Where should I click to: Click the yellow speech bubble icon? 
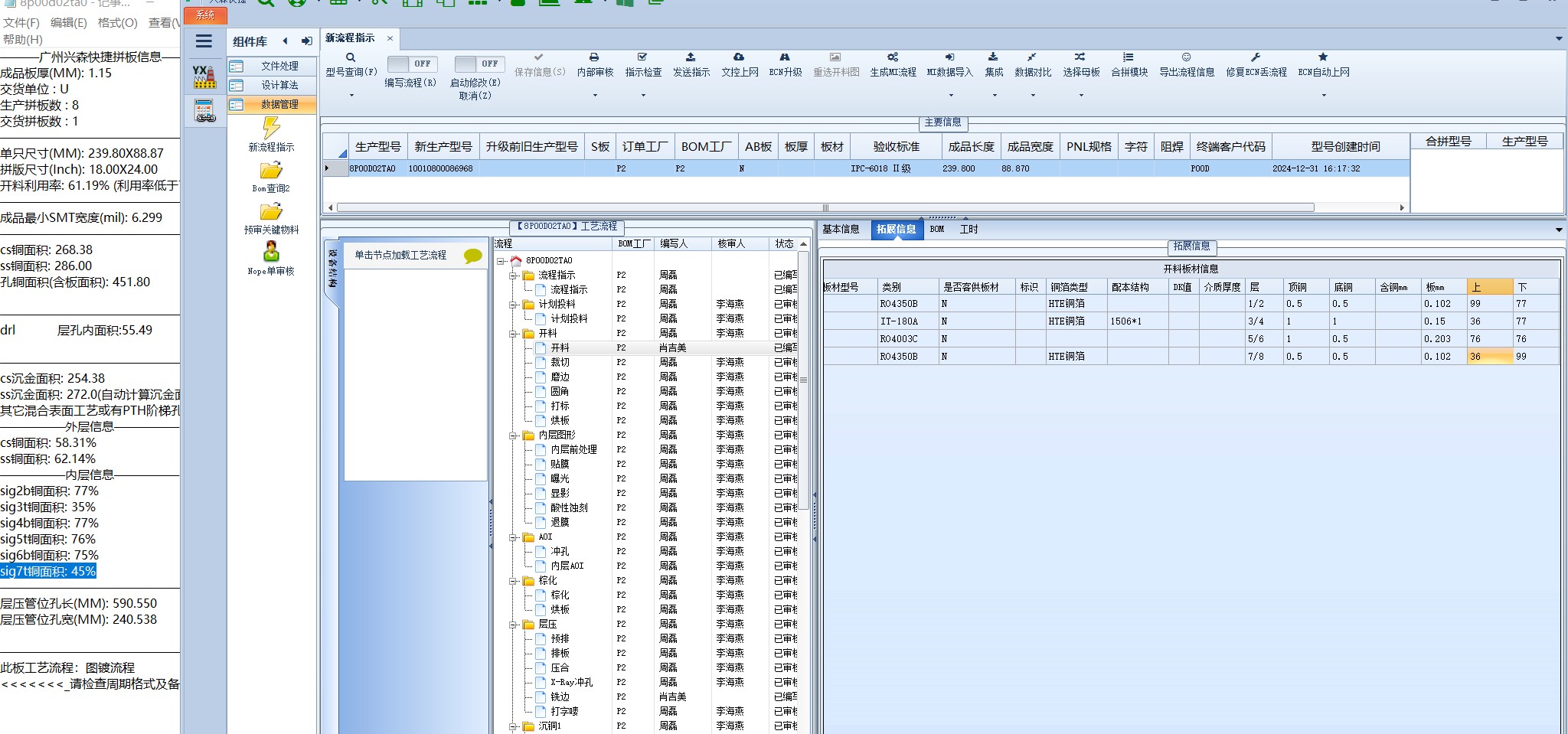473,256
